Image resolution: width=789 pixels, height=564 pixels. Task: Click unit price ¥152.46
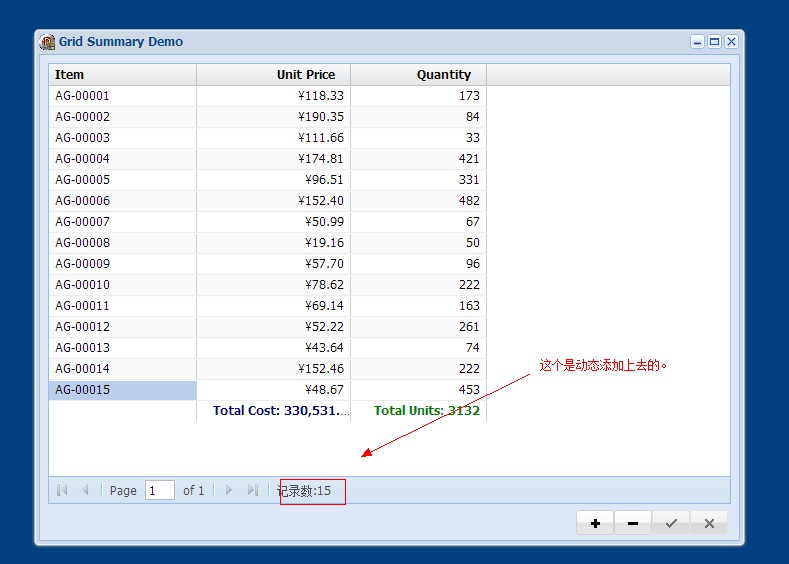(273, 369)
